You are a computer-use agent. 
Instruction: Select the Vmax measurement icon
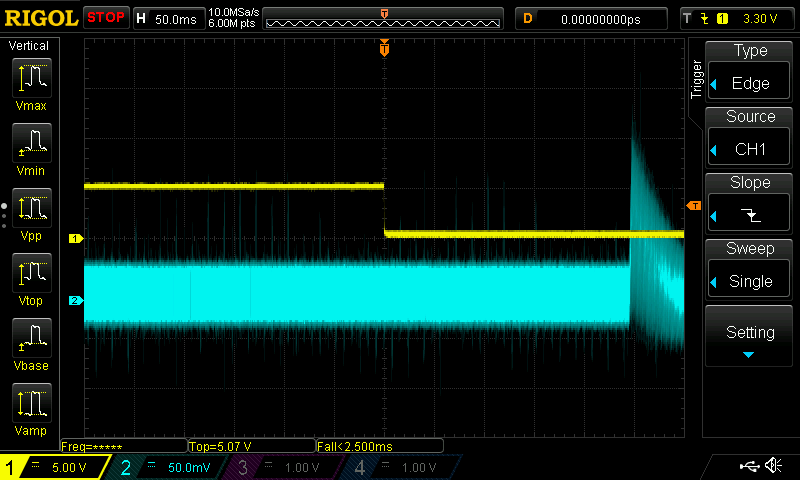pos(31,83)
